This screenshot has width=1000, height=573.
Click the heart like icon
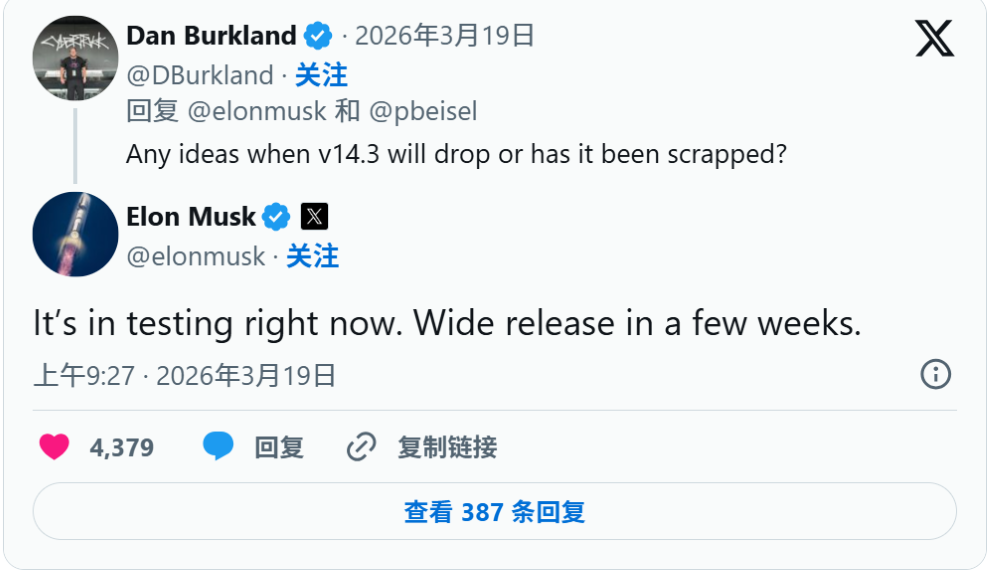[54, 446]
